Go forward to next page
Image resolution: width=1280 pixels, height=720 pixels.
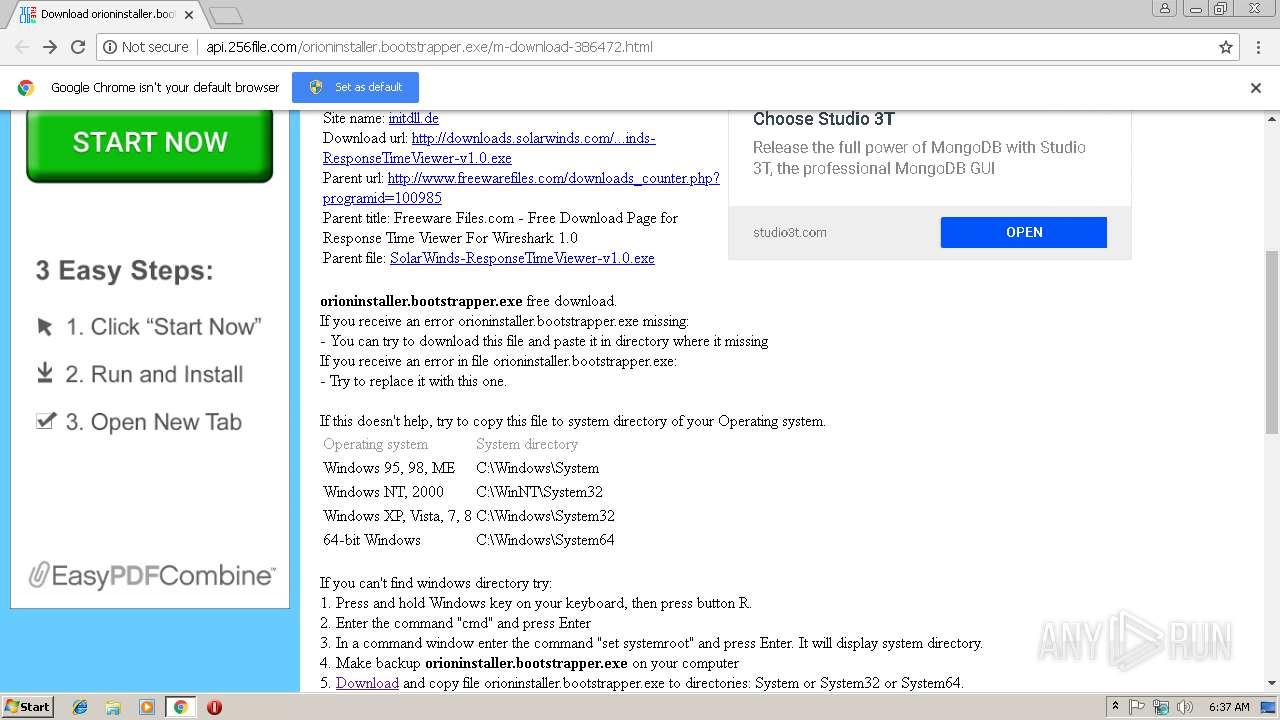point(50,47)
